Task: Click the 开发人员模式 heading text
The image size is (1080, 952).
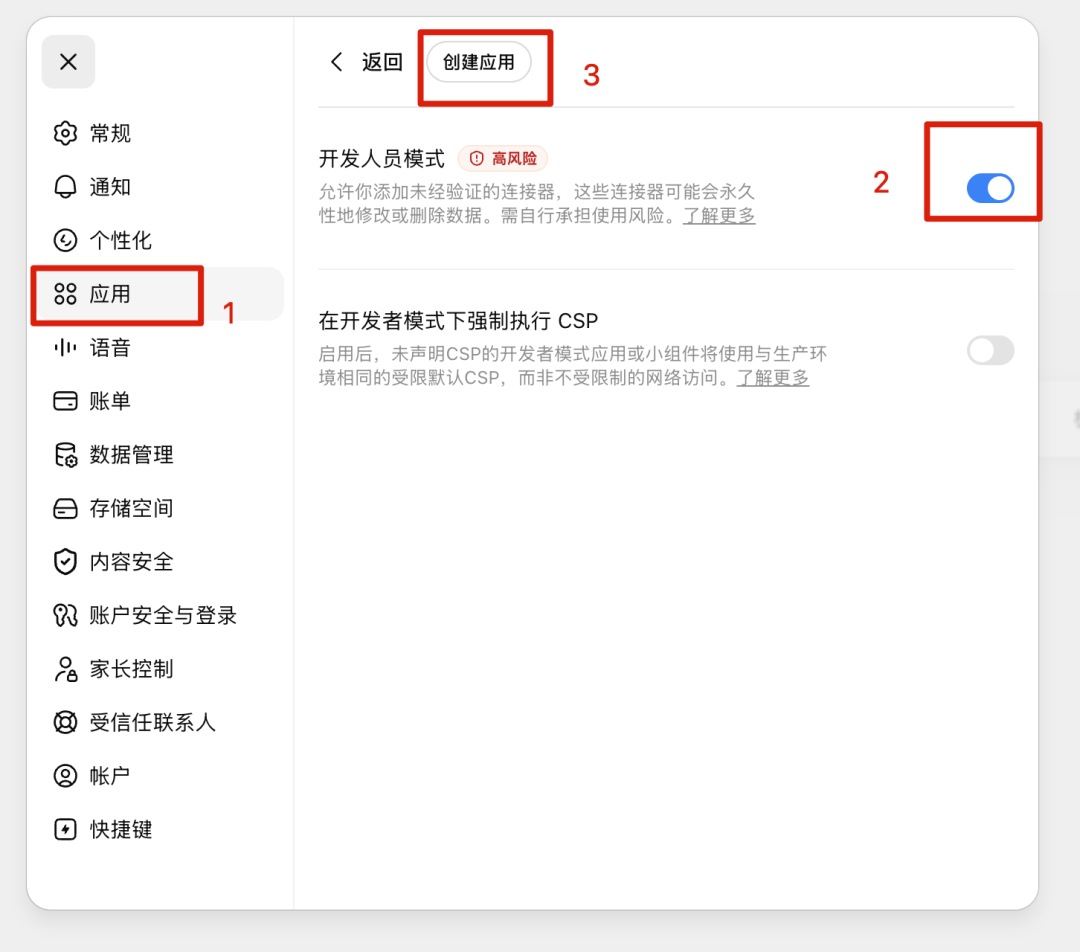Action: 382,158
